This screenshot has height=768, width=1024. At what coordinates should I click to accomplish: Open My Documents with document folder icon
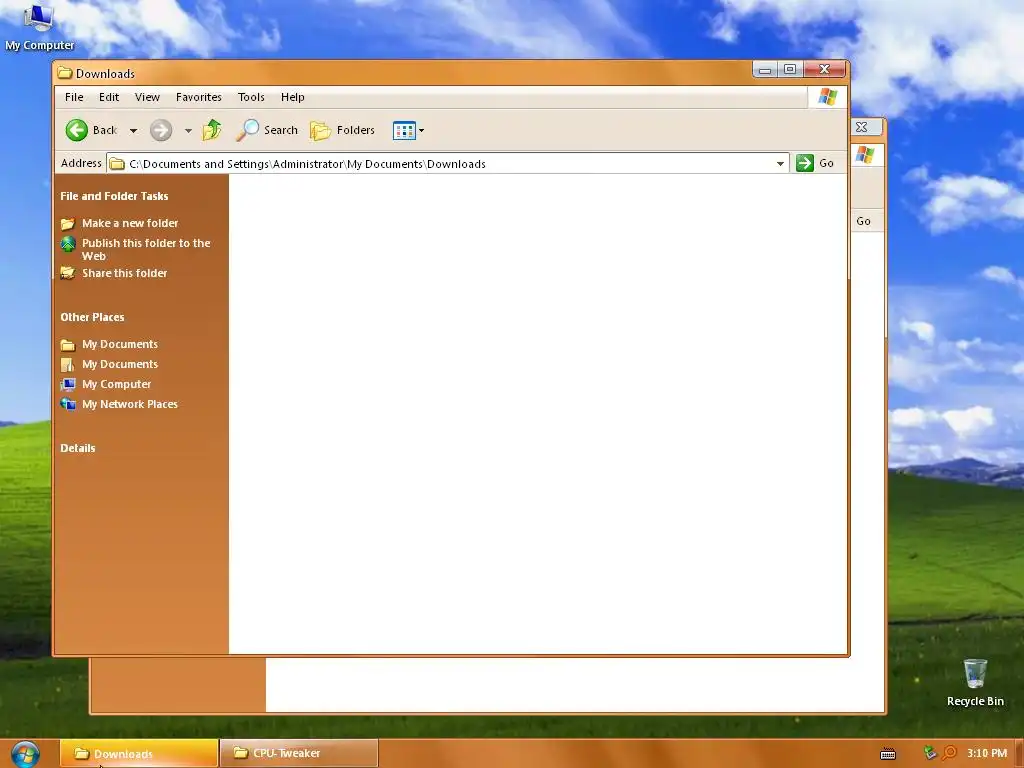click(120, 364)
